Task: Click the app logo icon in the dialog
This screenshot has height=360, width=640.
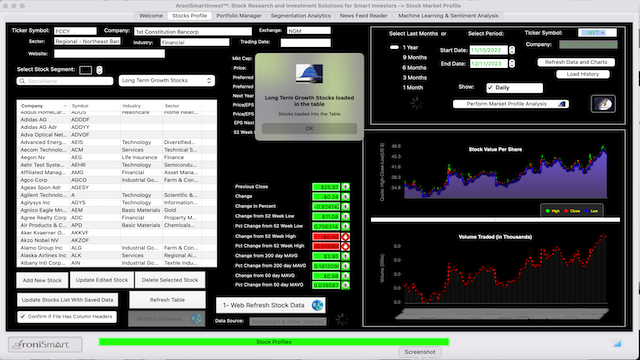Action: [309, 73]
